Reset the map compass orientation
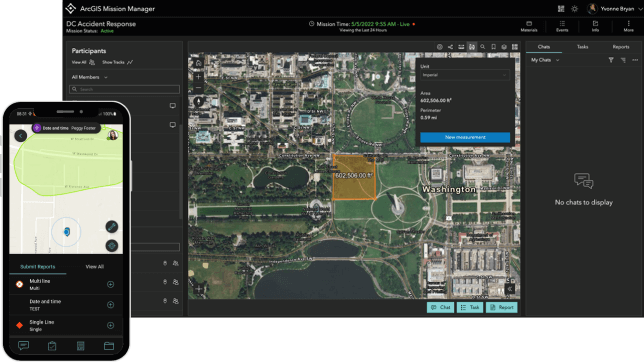This screenshot has width=644, height=363. 198,101
